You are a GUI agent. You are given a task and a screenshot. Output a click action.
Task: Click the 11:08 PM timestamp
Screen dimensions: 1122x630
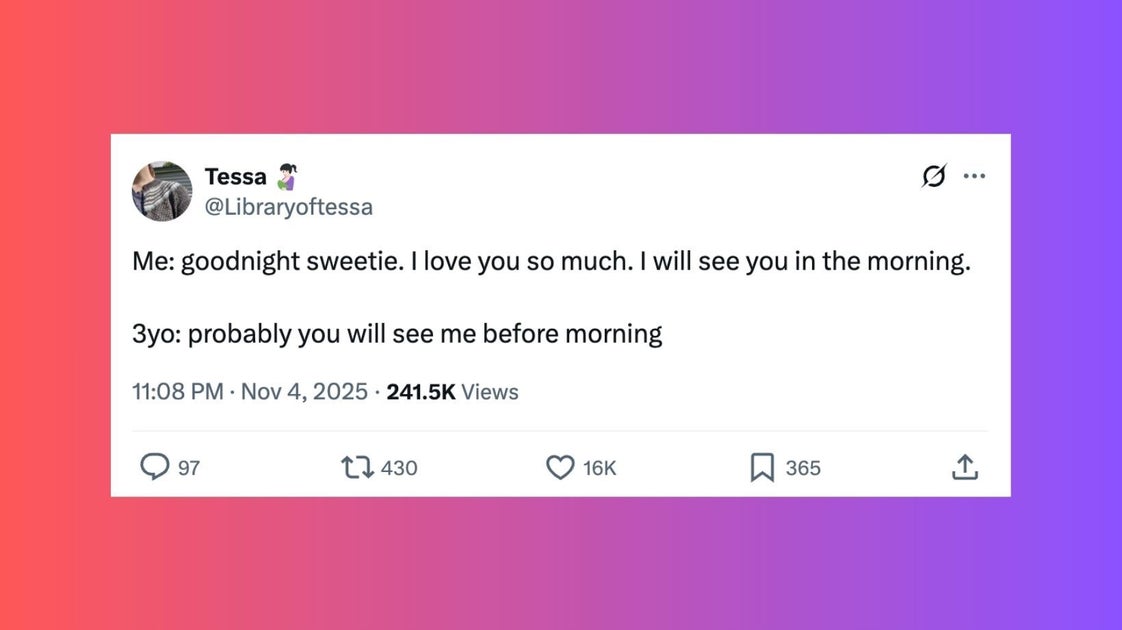point(177,392)
